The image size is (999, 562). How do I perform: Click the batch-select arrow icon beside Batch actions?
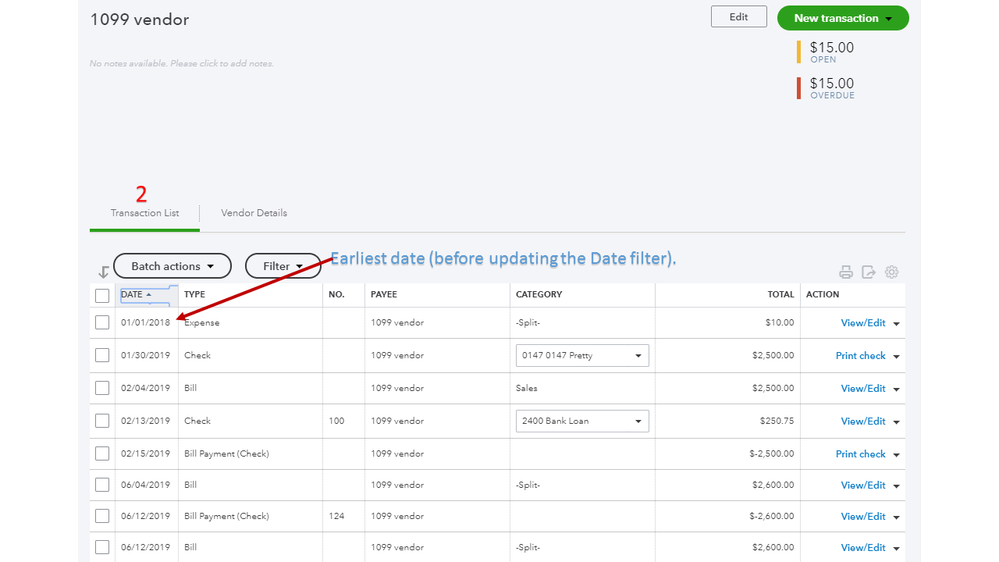[x=103, y=272]
